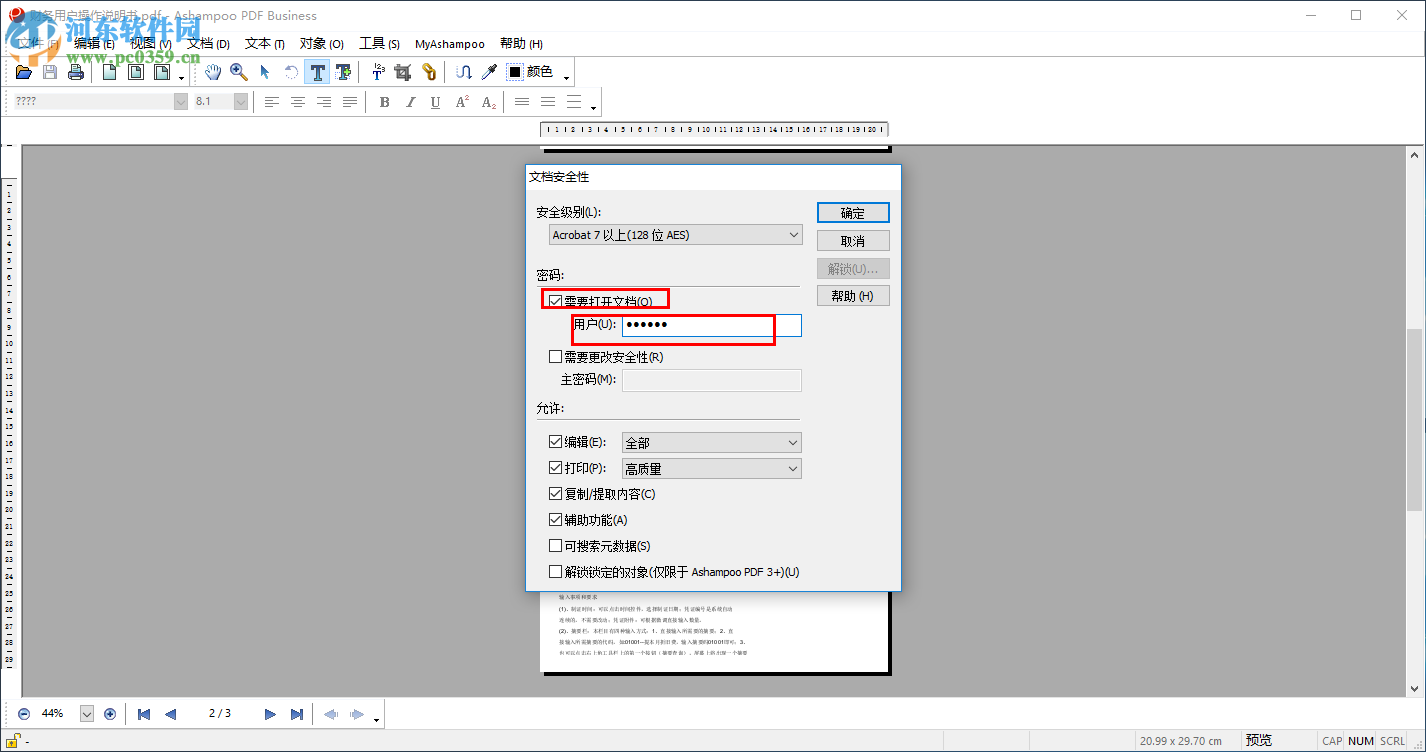Click the Eyedropper tool
The image size is (1426, 752).
(x=488, y=71)
